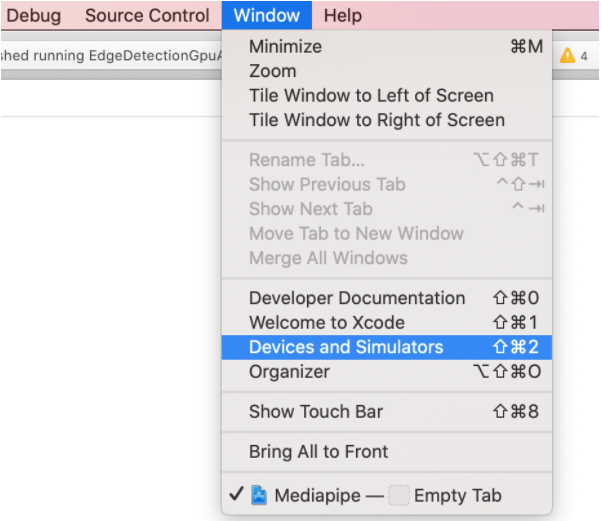The image size is (601, 521).
Task: Open Developer Documentation
Action: (357, 298)
